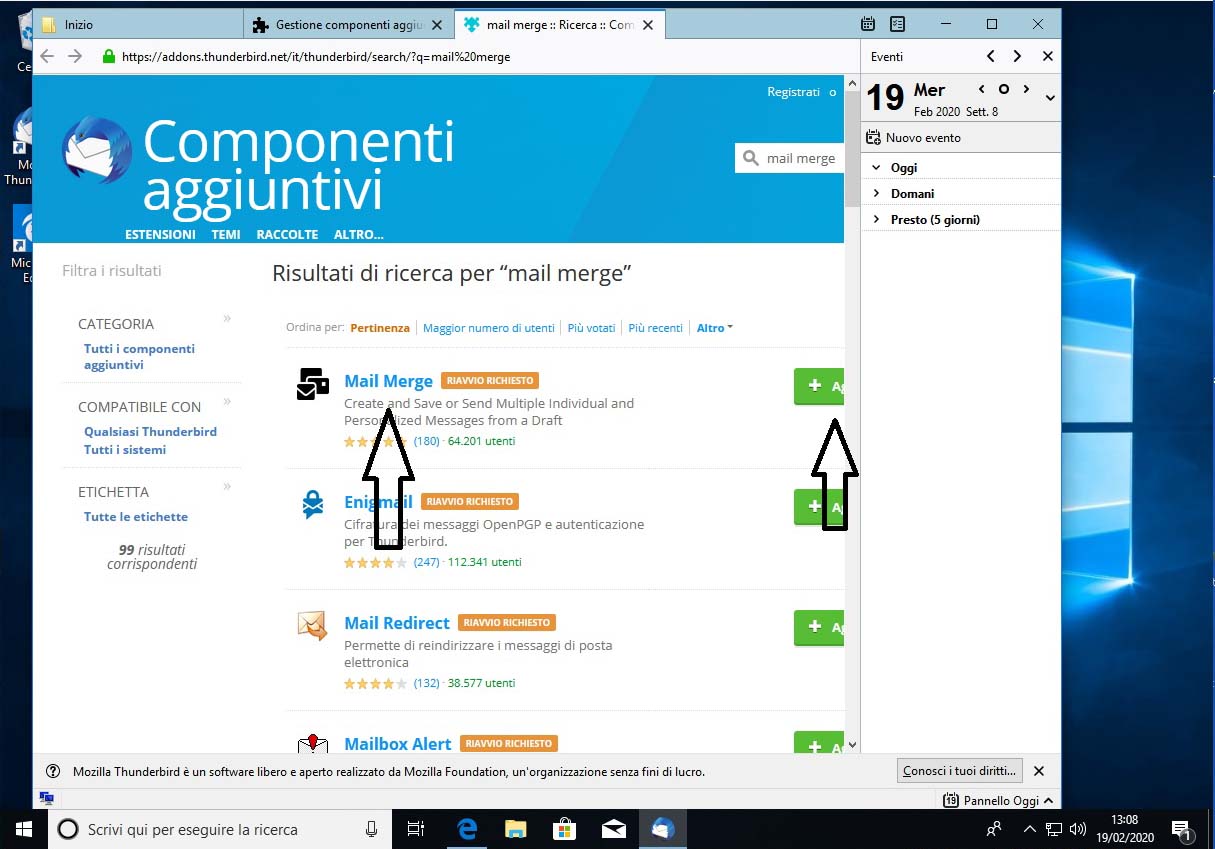Expand the Domani events section
Image resolution: width=1215 pixels, height=849 pixels.
877,194
